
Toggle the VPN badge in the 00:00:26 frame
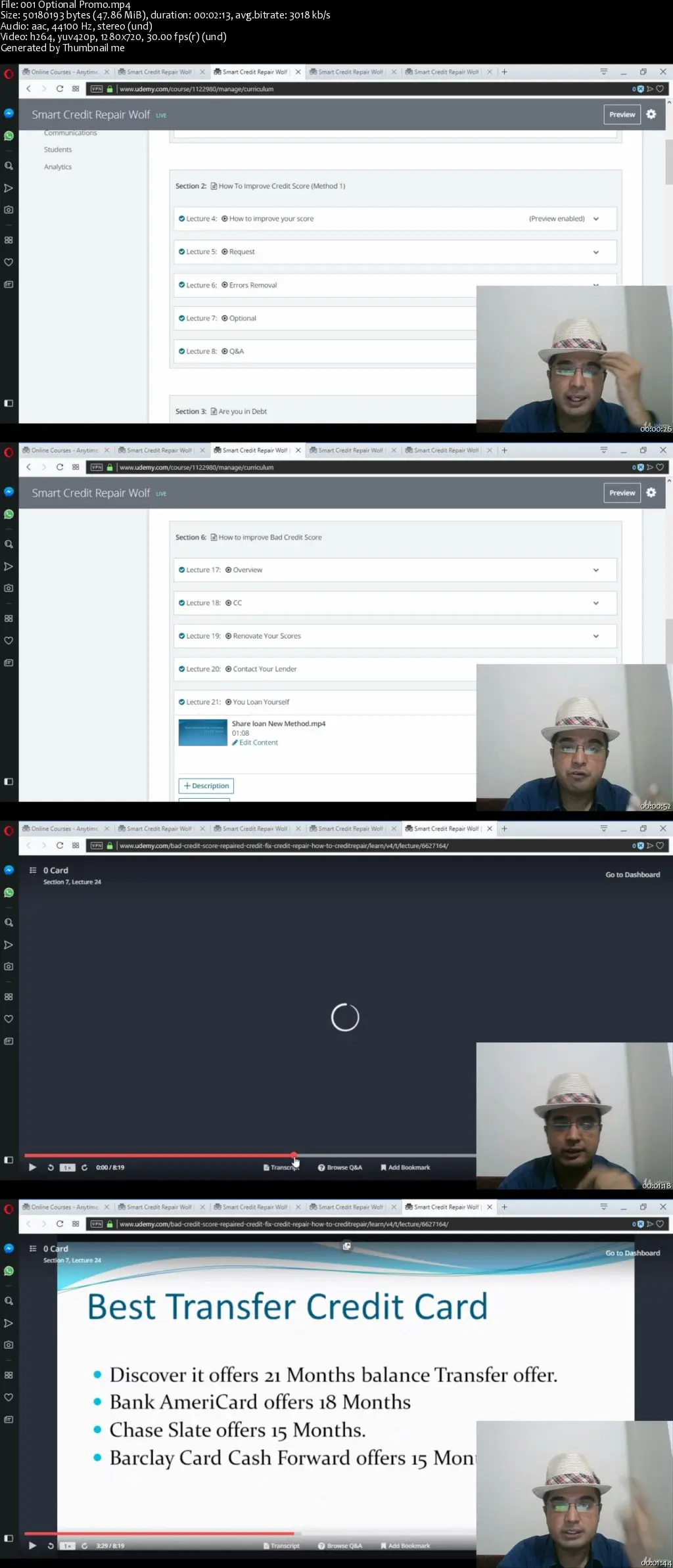pos(97,89)
